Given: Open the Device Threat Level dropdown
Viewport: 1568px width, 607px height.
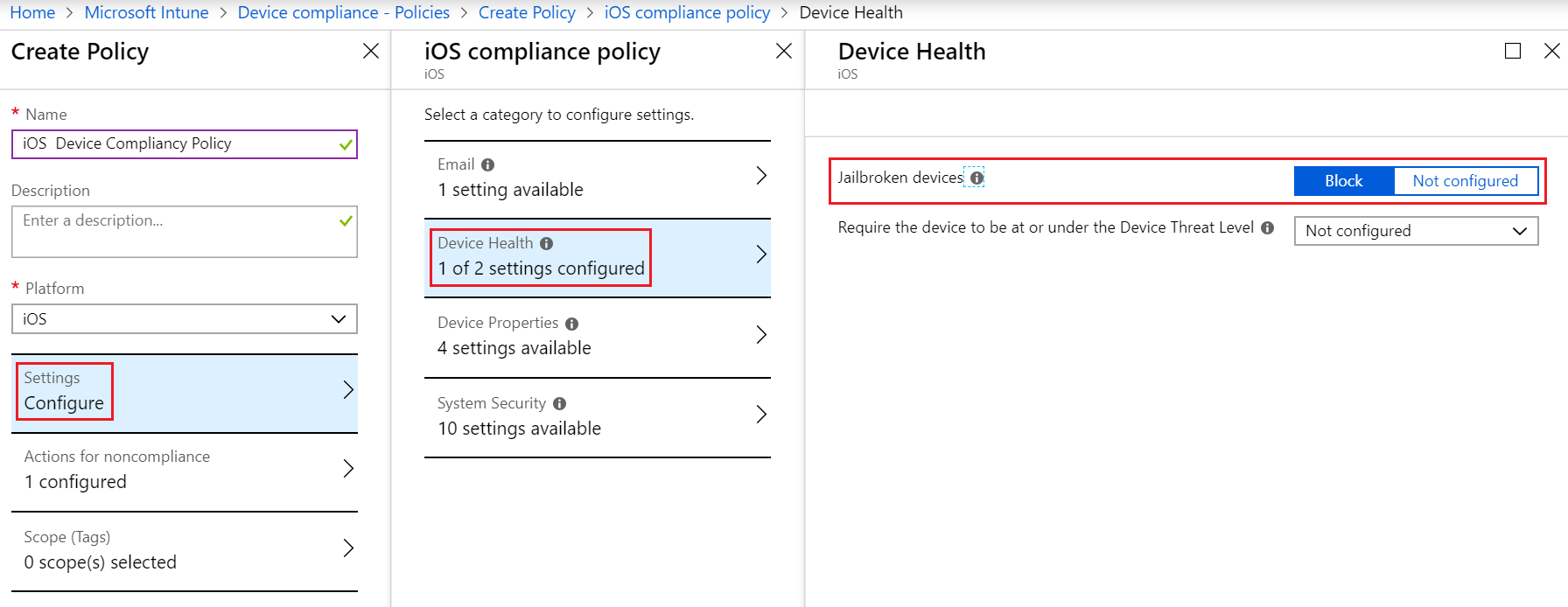Looking at the screenshot, I should [x=1415, y=231].
